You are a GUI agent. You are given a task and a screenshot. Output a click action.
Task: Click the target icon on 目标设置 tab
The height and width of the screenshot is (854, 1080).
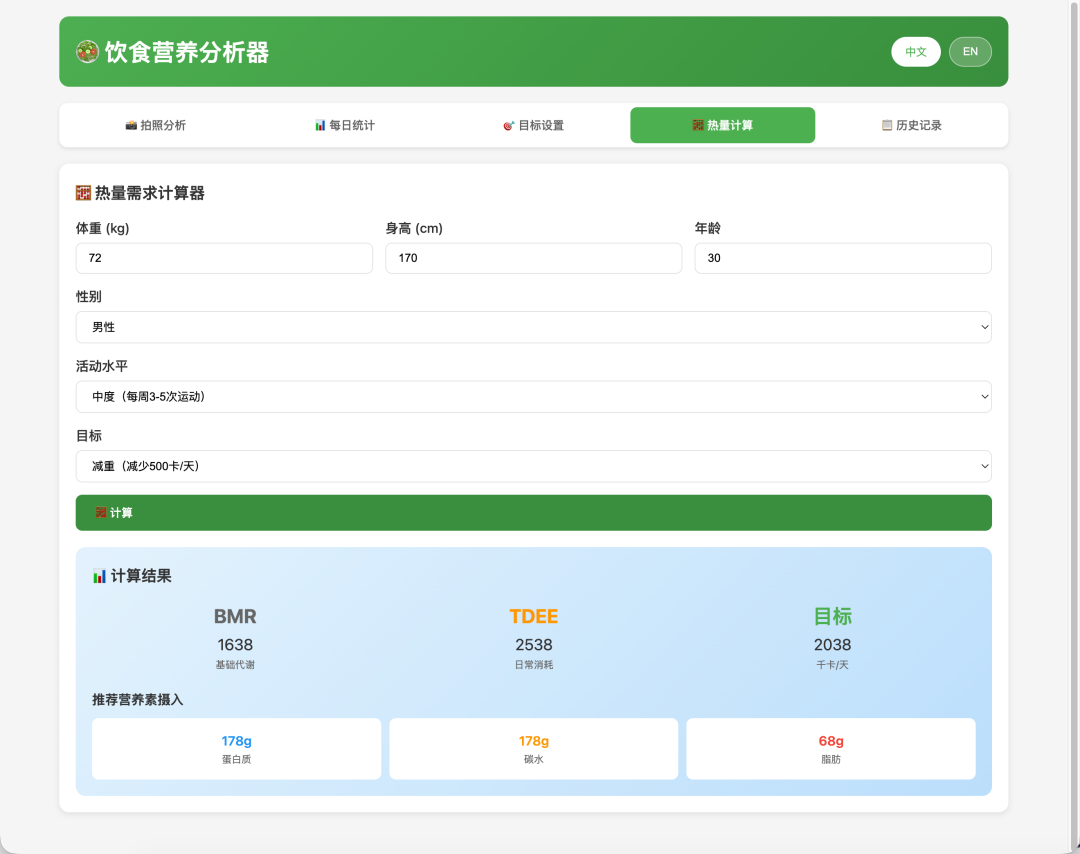[509, 125]
